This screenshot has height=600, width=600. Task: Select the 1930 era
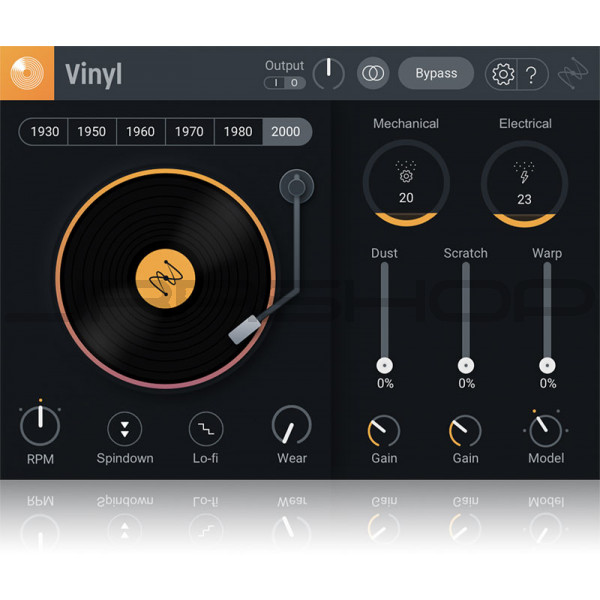(44, 132)
